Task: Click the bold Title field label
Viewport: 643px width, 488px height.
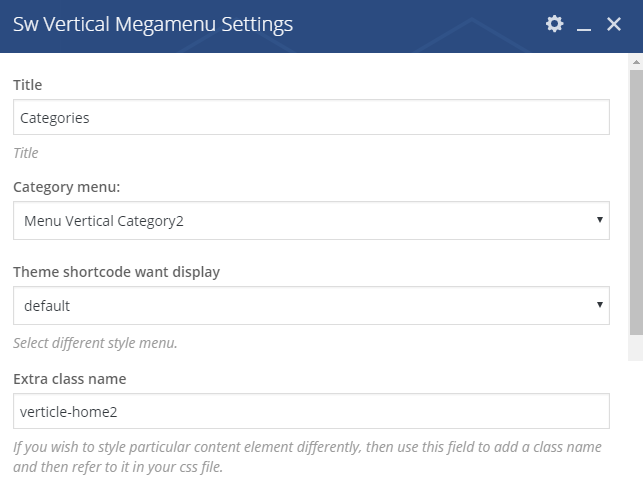Action: (27, 85)
